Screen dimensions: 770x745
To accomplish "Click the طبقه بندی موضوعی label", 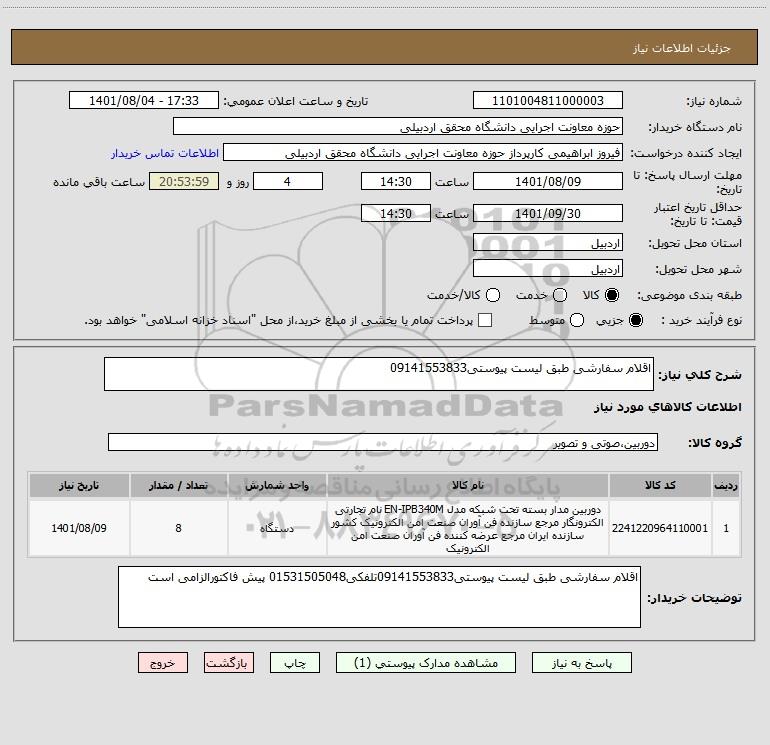I will [689, 296].
